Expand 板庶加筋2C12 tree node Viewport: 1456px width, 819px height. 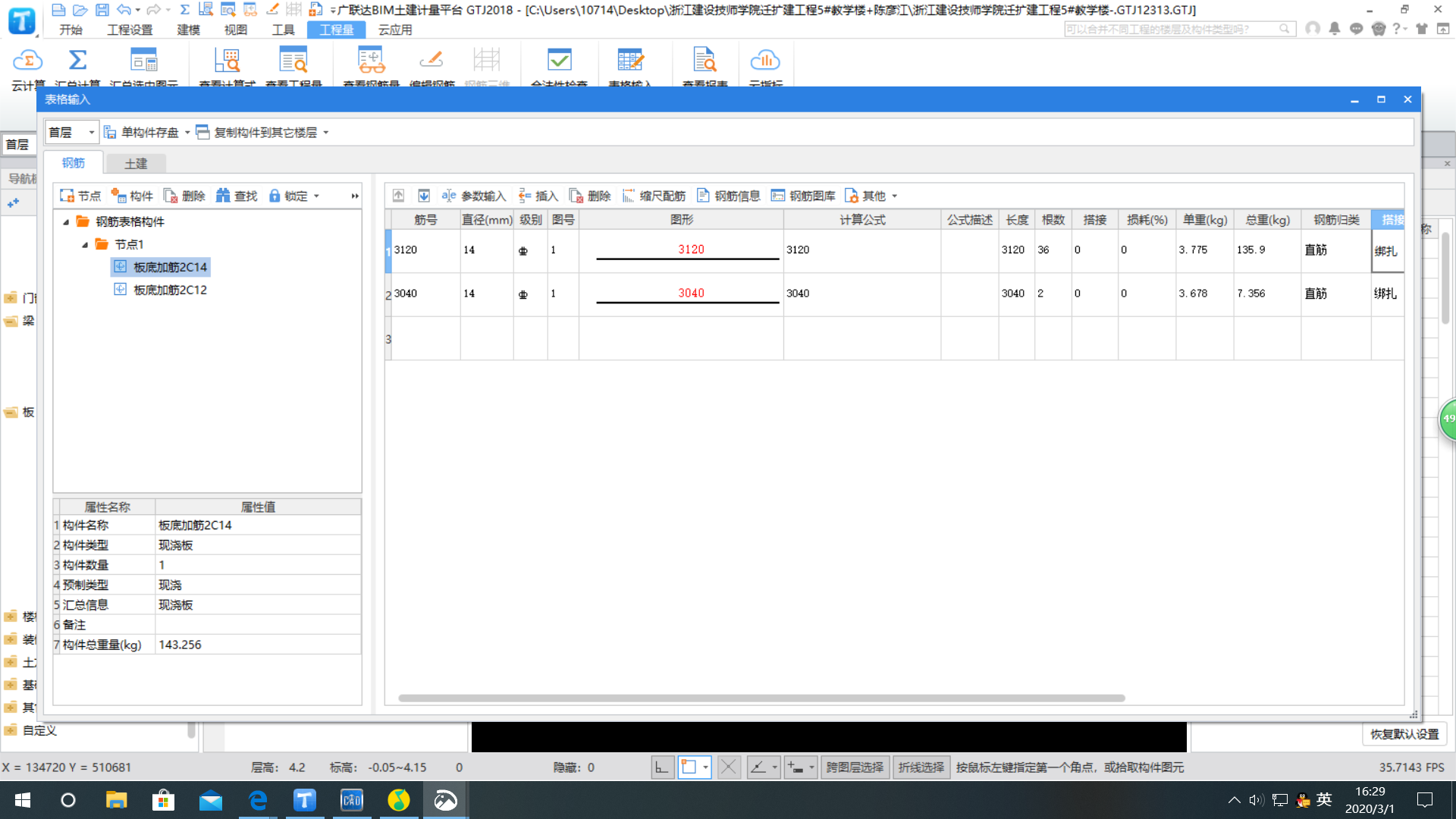click(x=120, y=290)
